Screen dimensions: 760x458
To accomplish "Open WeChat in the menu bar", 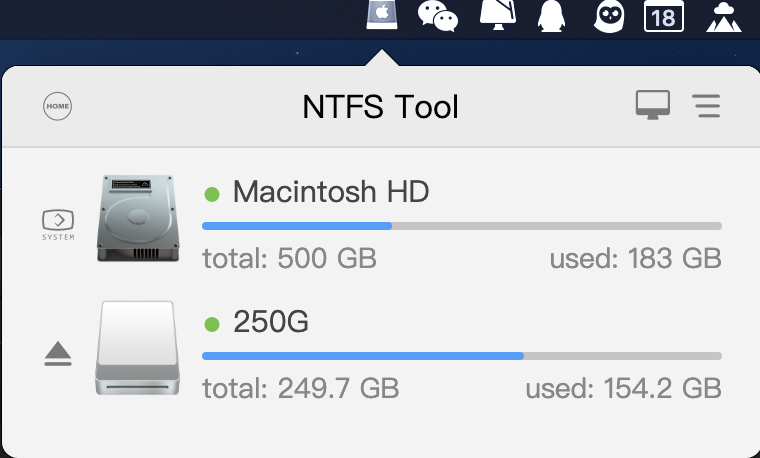I will pos(437,16).
